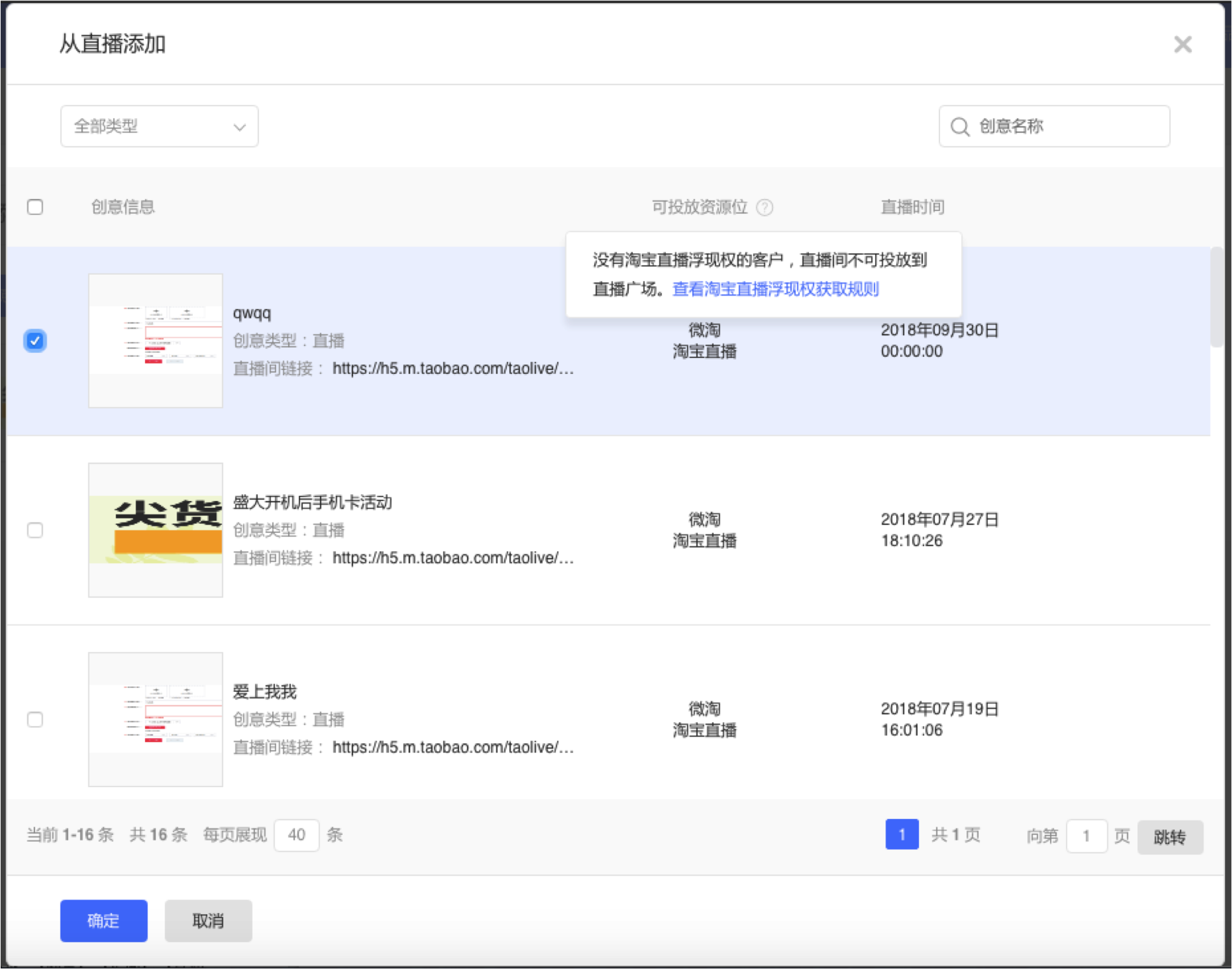The height and width of the screenshot is (969, 1232).
Task: Click the qwqq creative thumbnail
Action: point(156,341)
